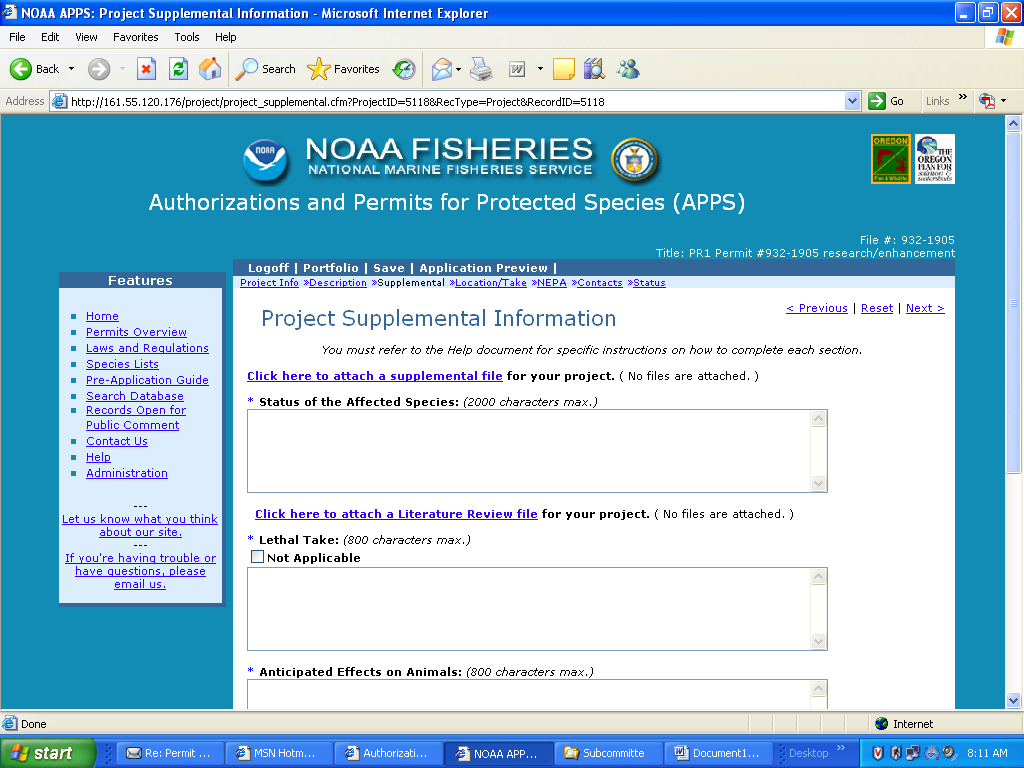1024x768 pixels.
Task: Click the page vertical scrollbar thumb
Action: pyautogui.click(x=1013, y=302)
